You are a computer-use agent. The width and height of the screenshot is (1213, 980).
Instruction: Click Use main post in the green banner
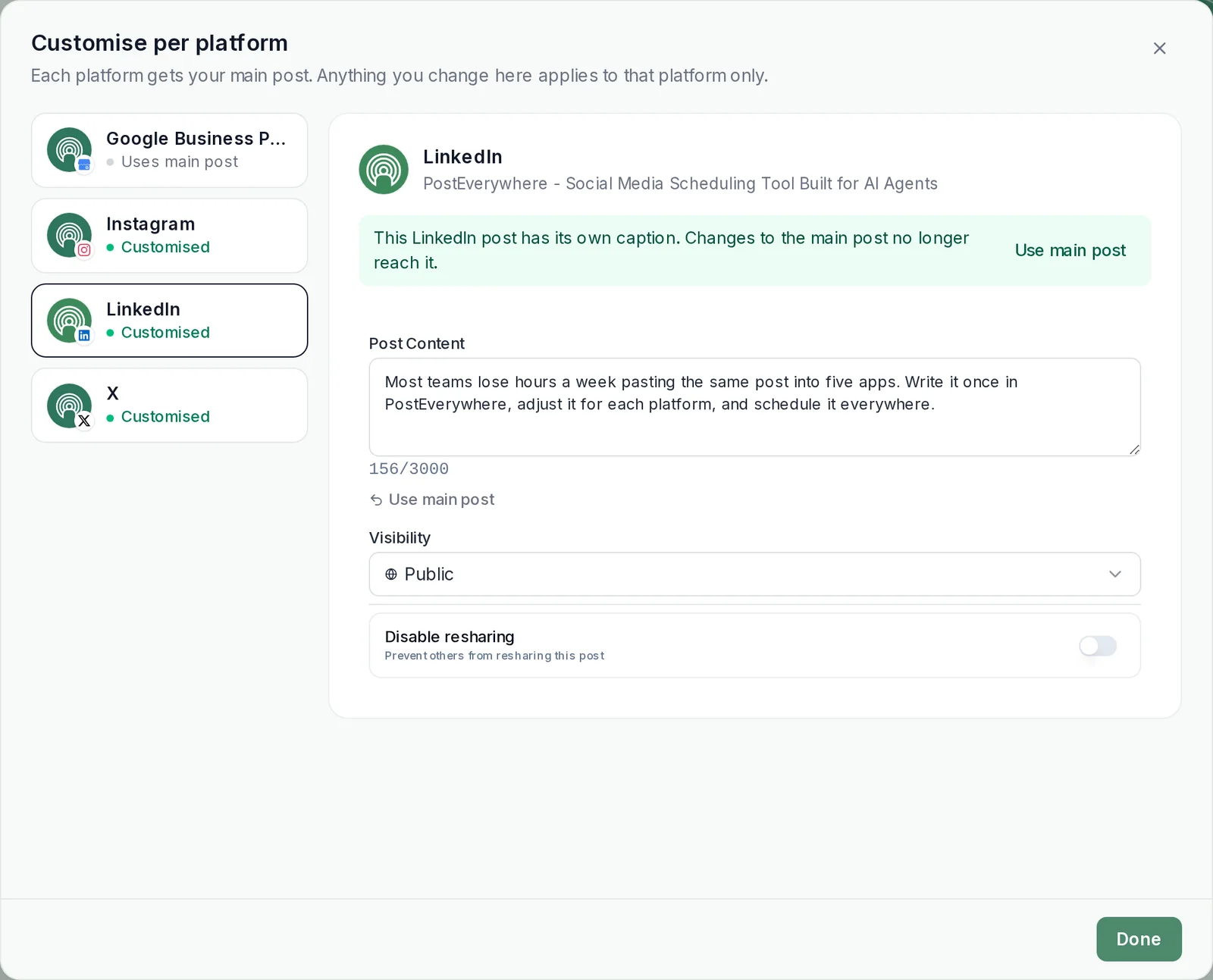pyautogui.click(x=1070, y=250)
